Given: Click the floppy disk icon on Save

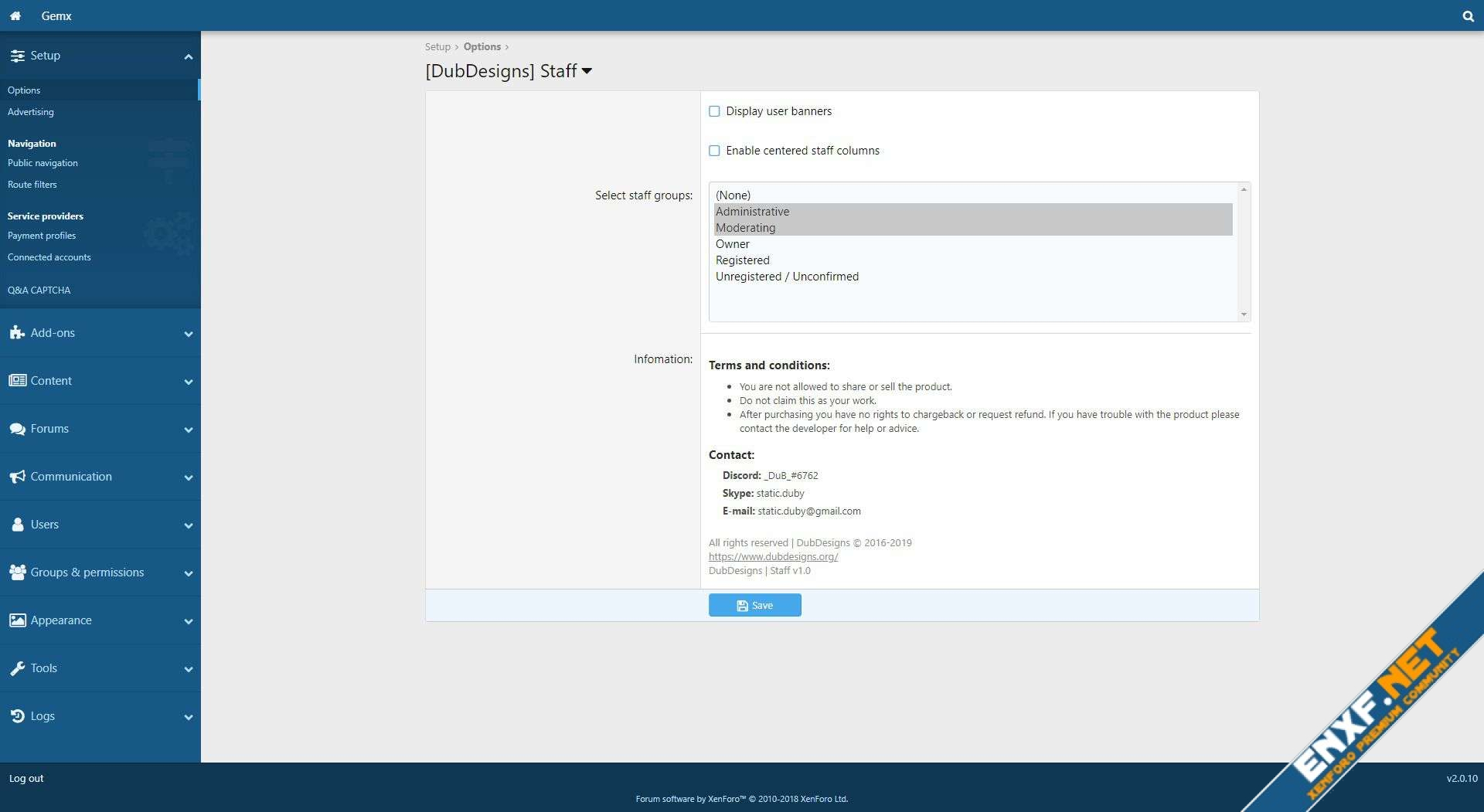Looking at the screenshot, I should 742,606.
